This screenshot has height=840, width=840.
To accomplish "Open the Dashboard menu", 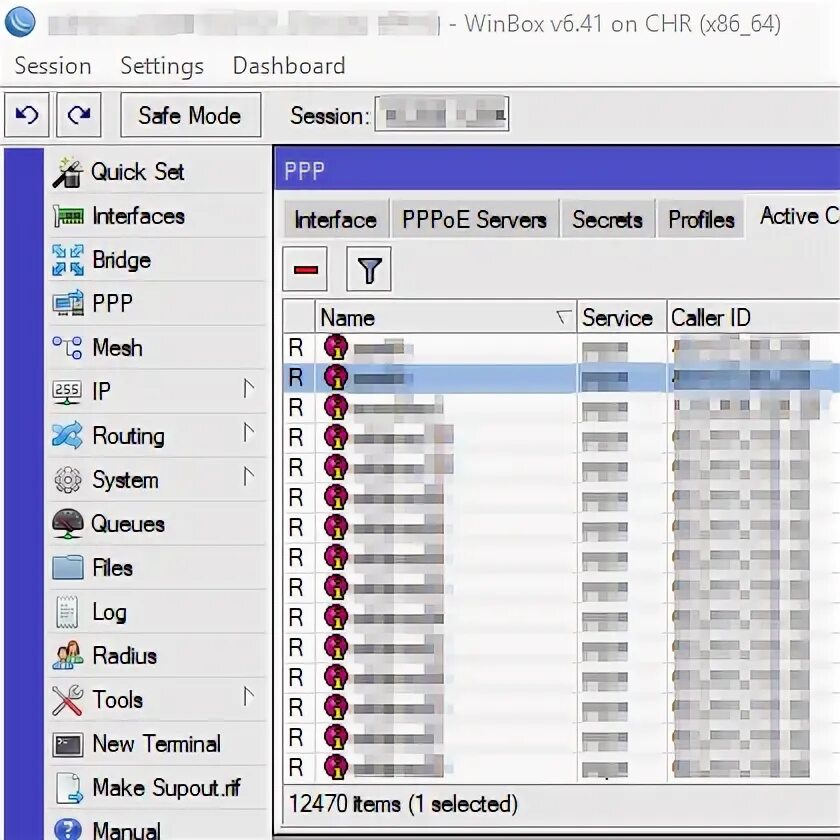I will click(289, 66).
